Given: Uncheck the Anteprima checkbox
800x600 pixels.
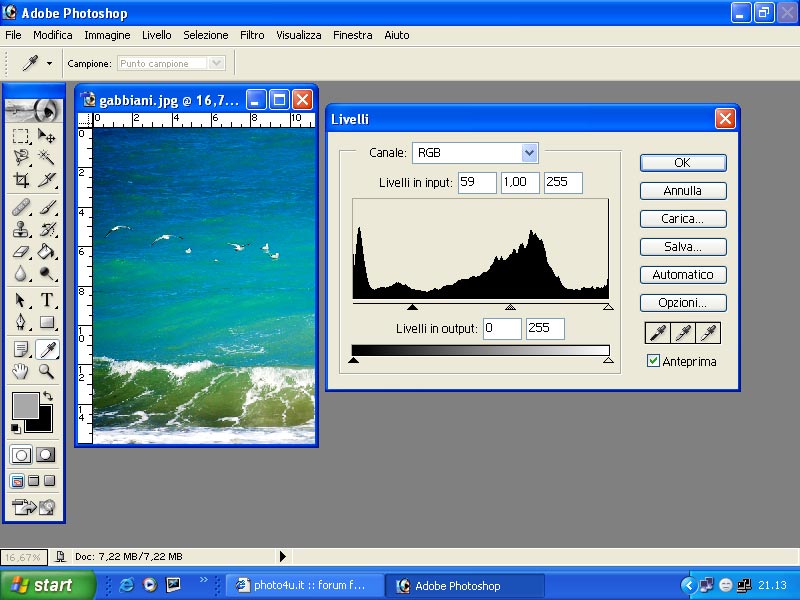Looking at the screenshot, I should [654, 361].
